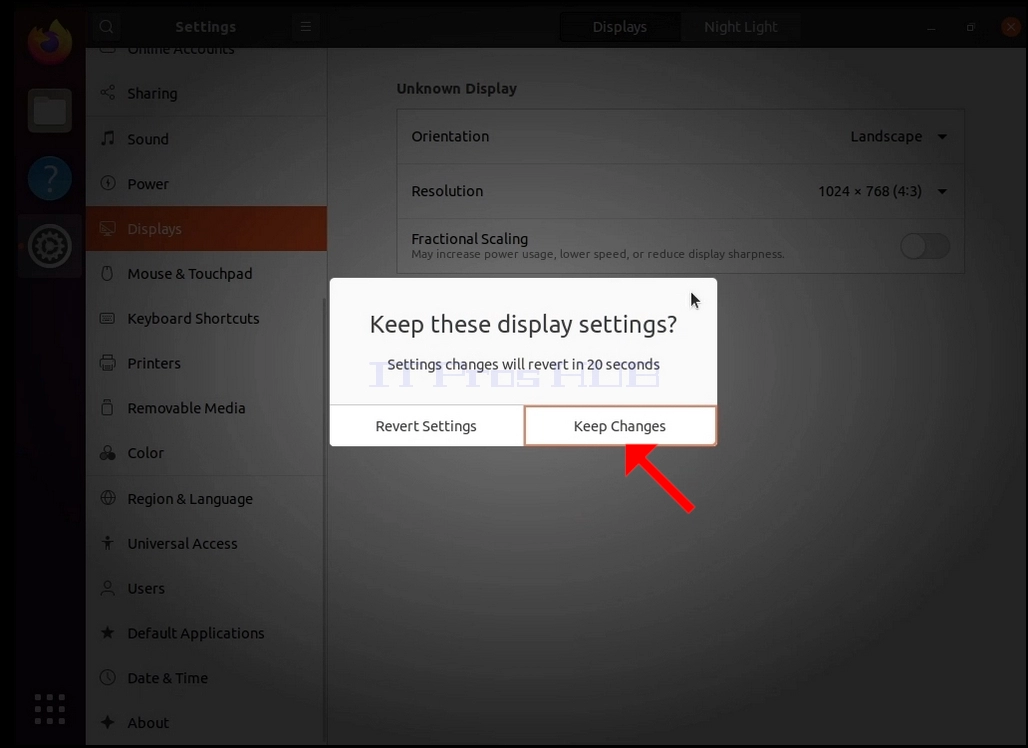
Task: Click the Printers icon
Action: tap(108, 363)
